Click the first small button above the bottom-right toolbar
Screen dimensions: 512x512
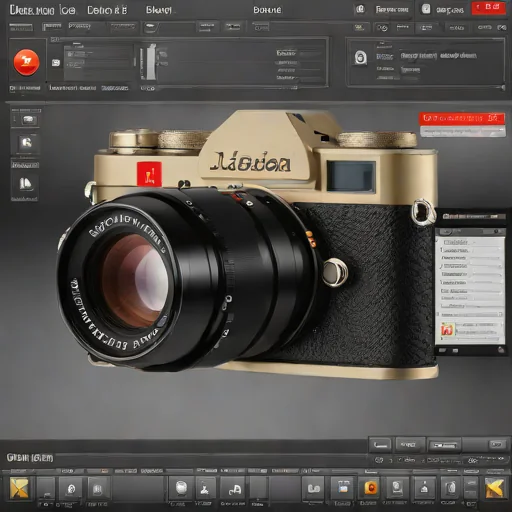380,445
